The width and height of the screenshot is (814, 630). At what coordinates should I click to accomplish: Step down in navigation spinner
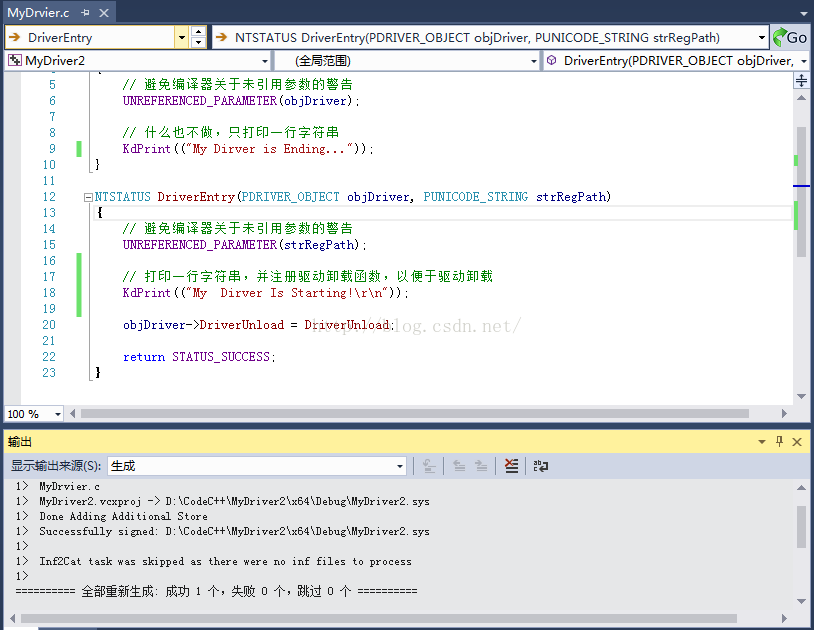click(198, 43)
